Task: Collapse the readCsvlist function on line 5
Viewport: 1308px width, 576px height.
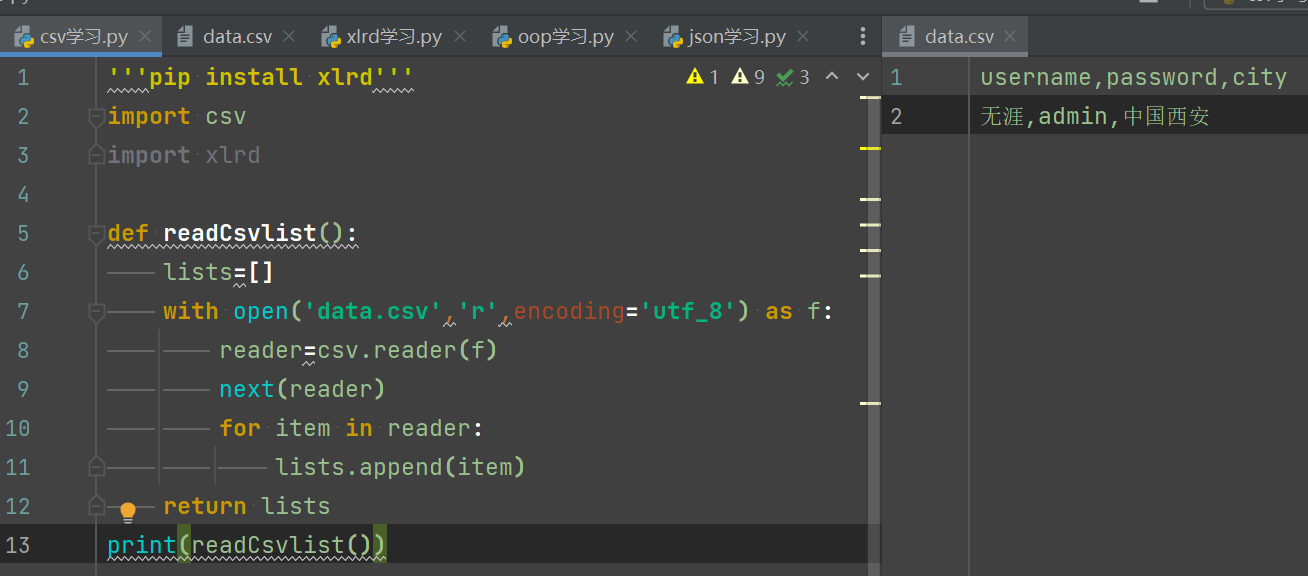Action: pyautogui.click(x=96, y=234)
